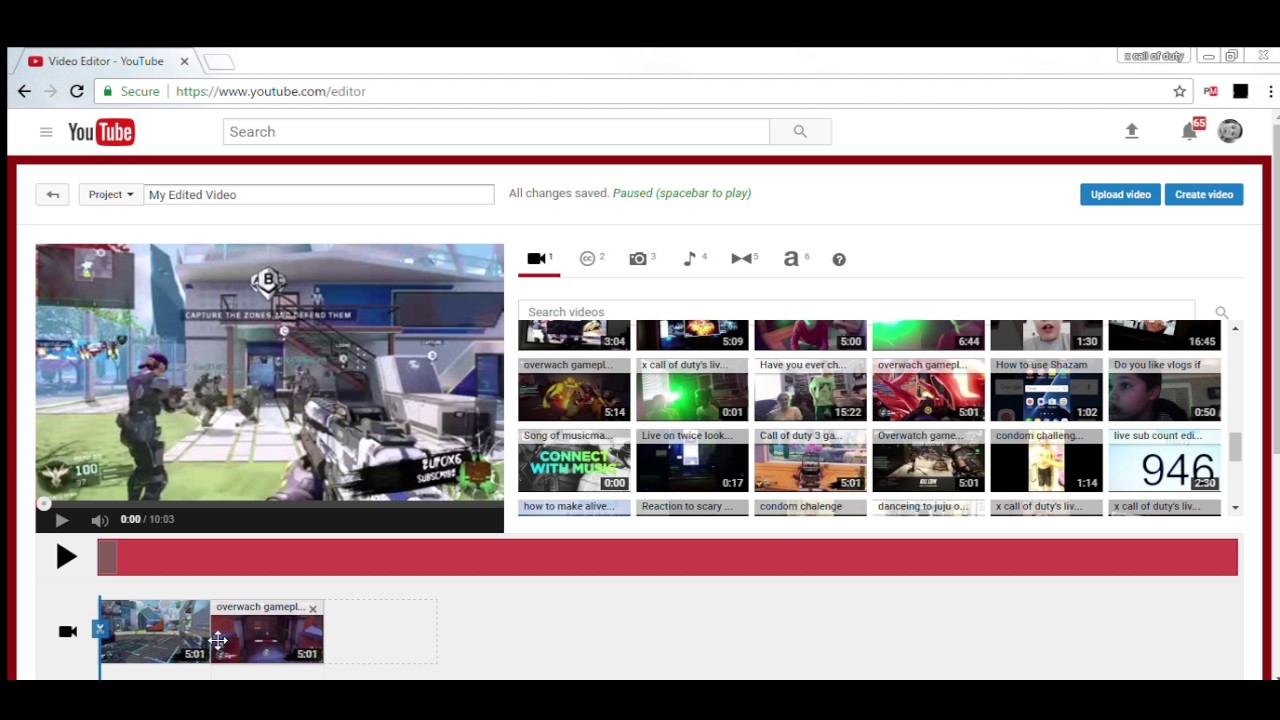Click the 6:44 green thumbnail video

[x=928, y=335]
